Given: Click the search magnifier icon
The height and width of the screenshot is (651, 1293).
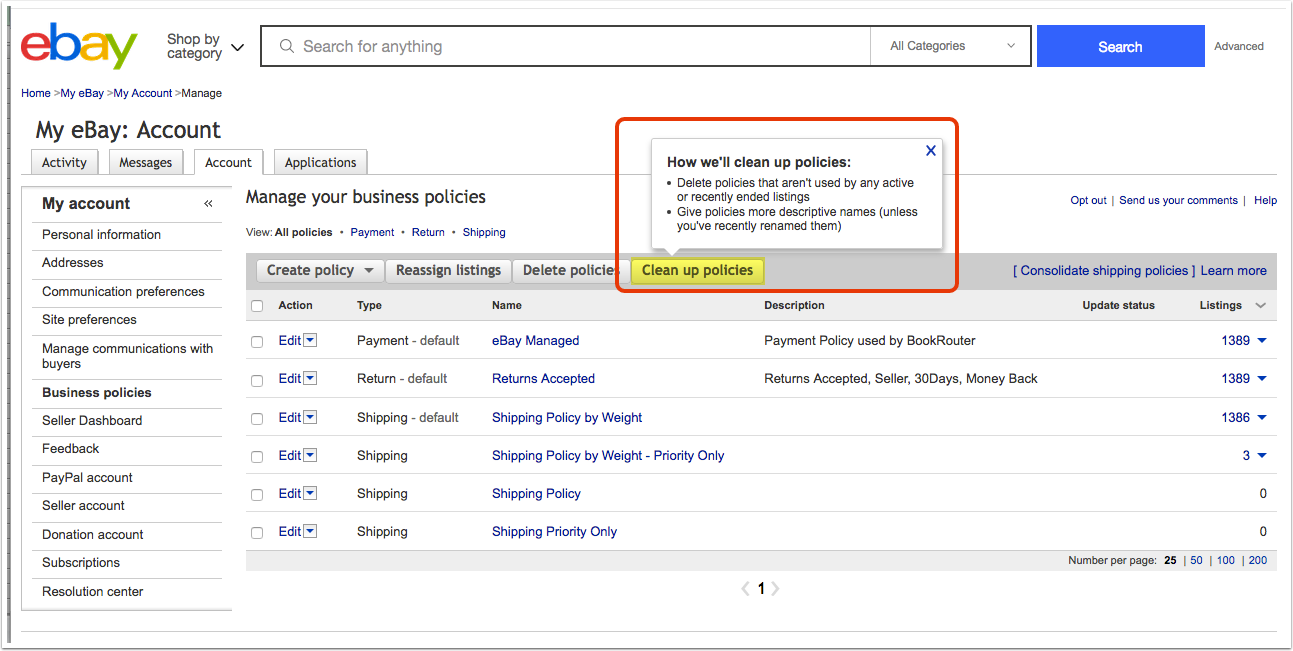Looking at the screenshot, I should coord(287,46).
